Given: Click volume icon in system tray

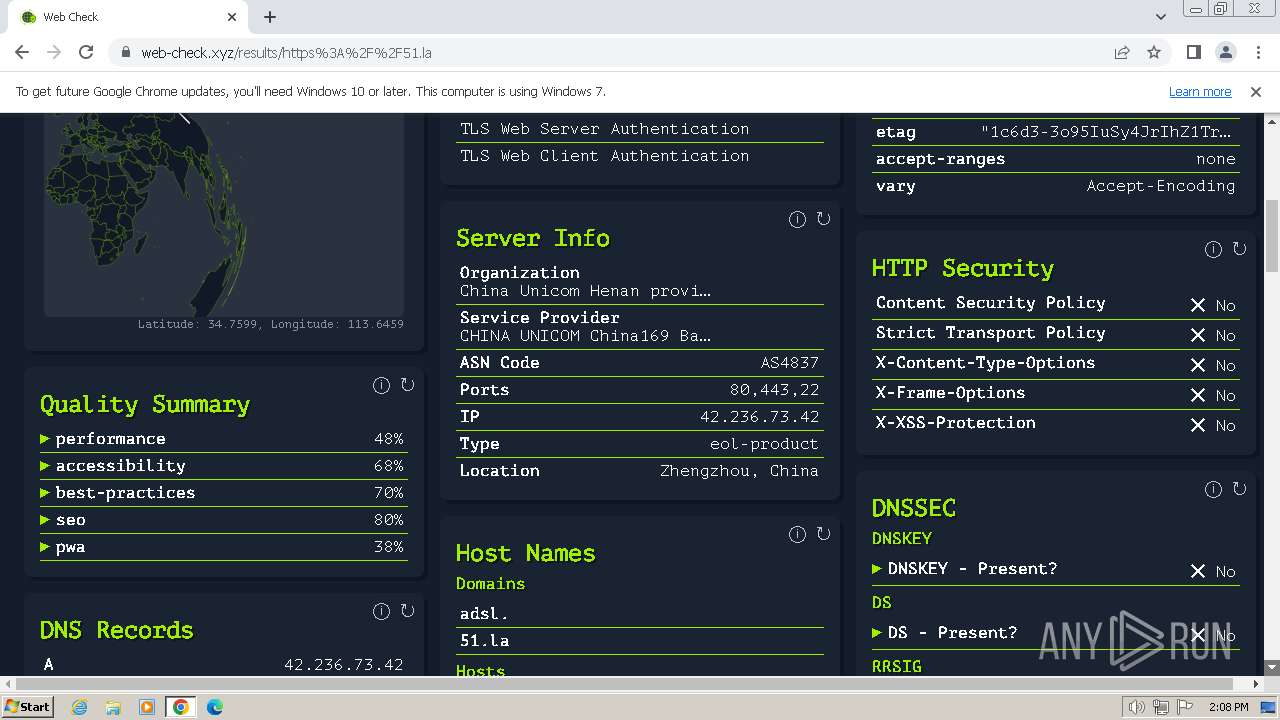Looking at the screenshot, I should (x=1136, y=707).
